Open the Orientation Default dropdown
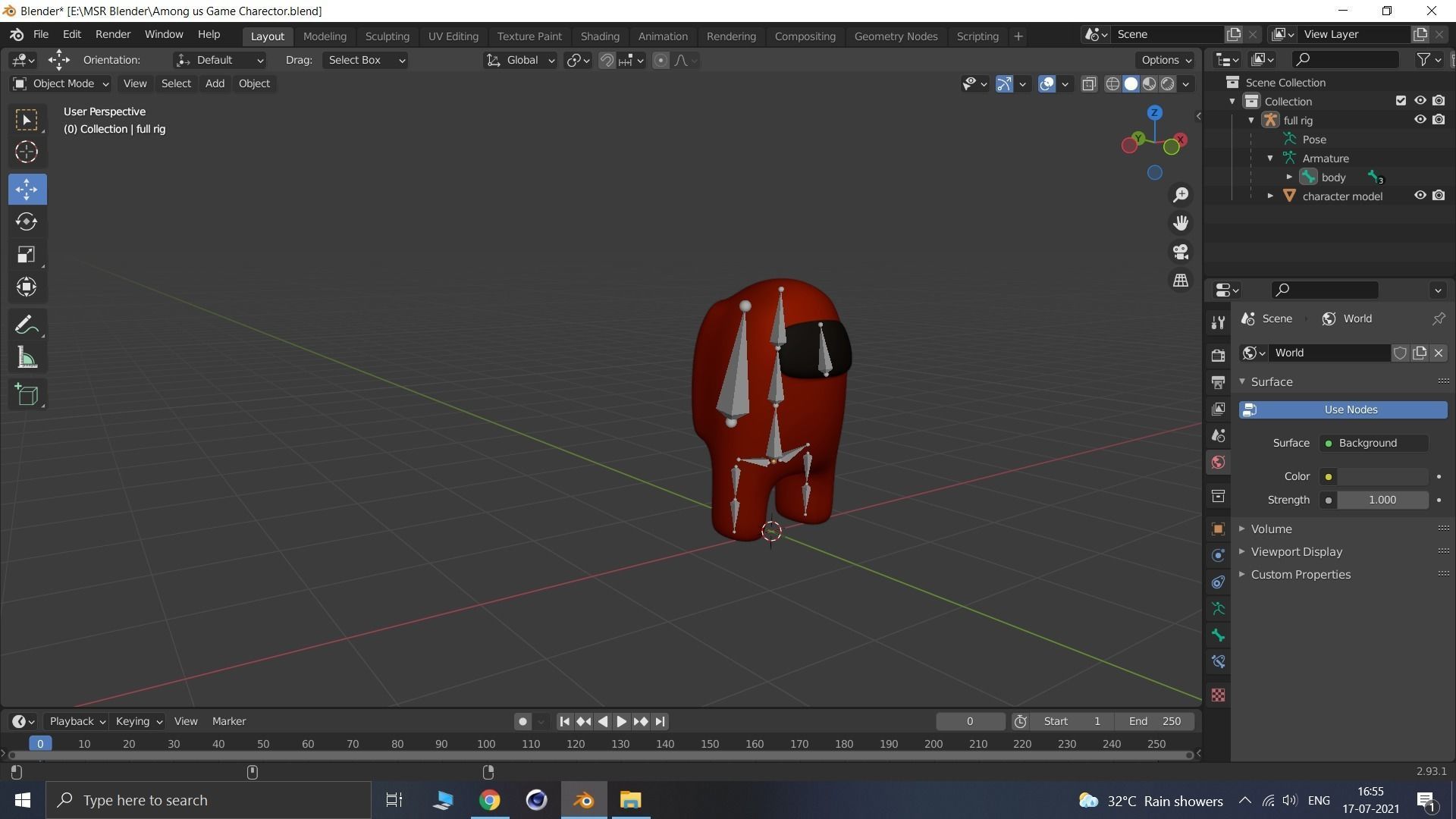The height and width of the screenshot is (819, 1456). click(x=220, y=60)
